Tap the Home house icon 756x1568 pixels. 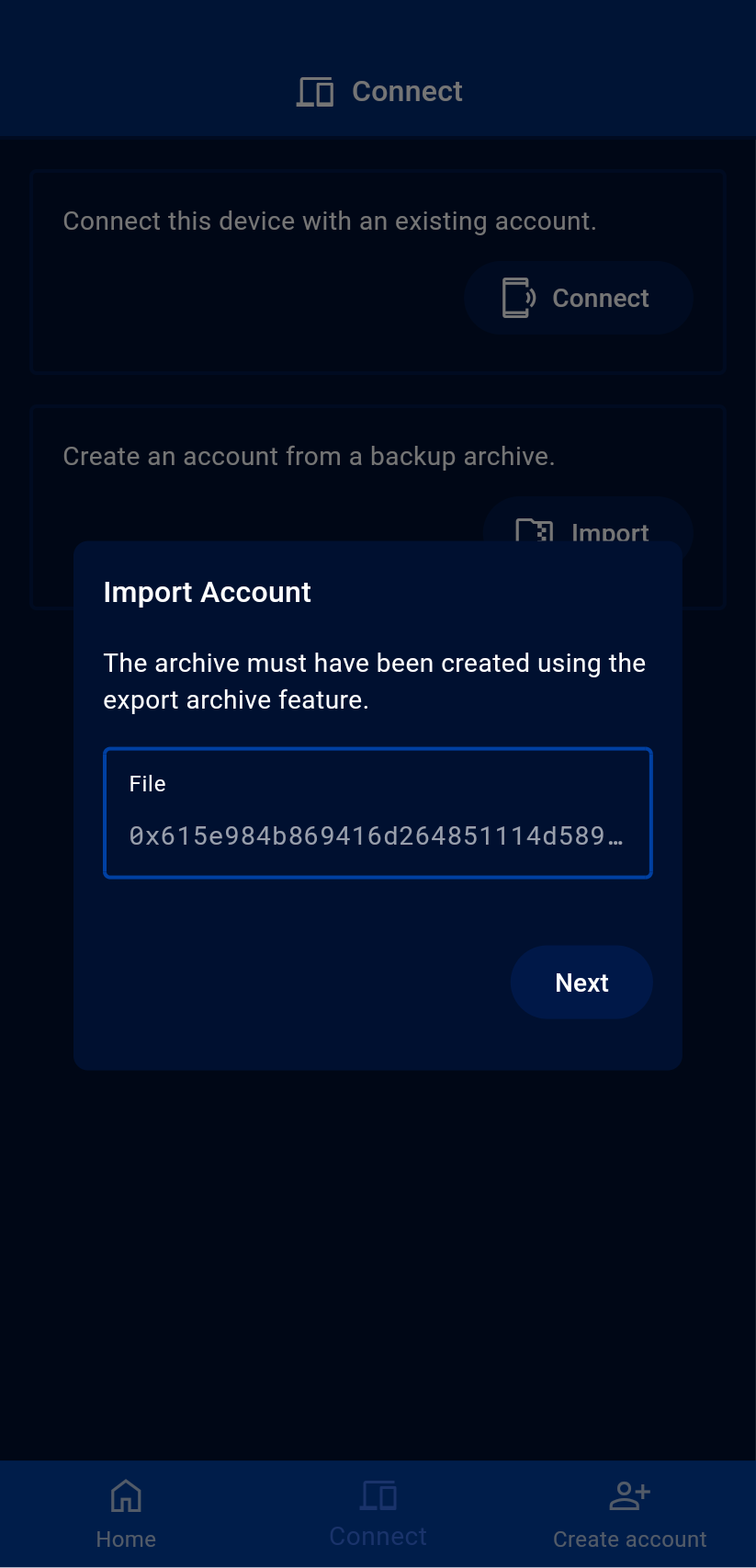[x=126, y=1495]
